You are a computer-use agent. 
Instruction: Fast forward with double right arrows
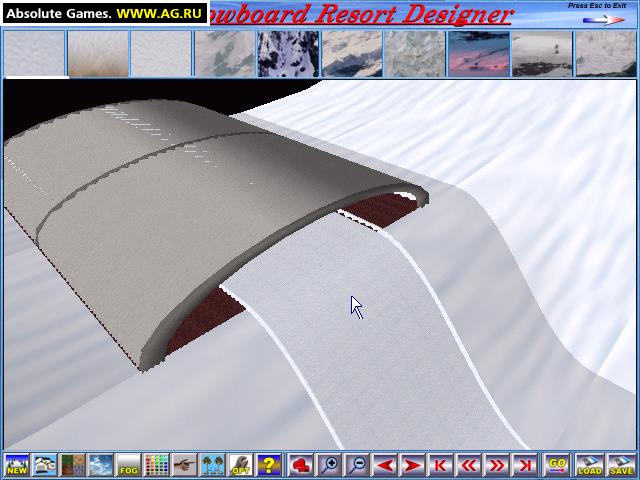[x=496, y=464]
